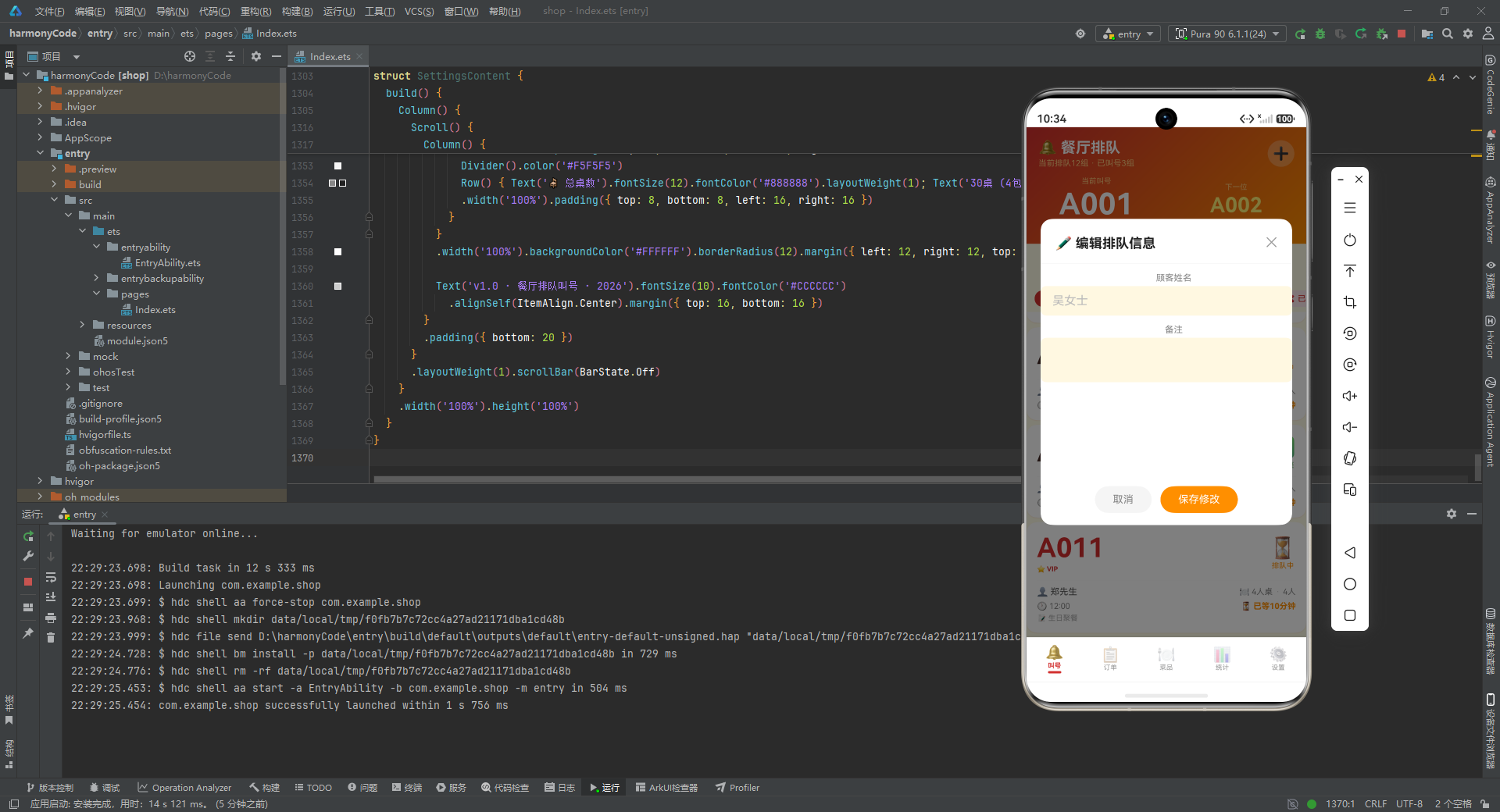Tap the emulator Recents square button
This screenshot has height=812, width=1500.
pyautogui.click(x=1350, y=615)
